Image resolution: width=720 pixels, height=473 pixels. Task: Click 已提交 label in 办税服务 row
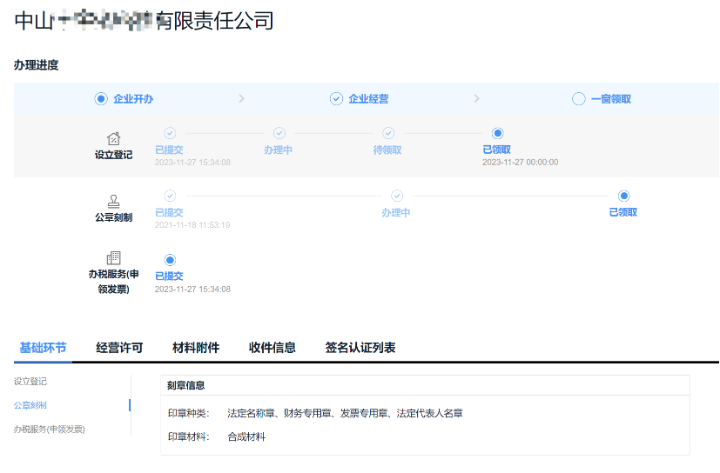tap(169, 276)
